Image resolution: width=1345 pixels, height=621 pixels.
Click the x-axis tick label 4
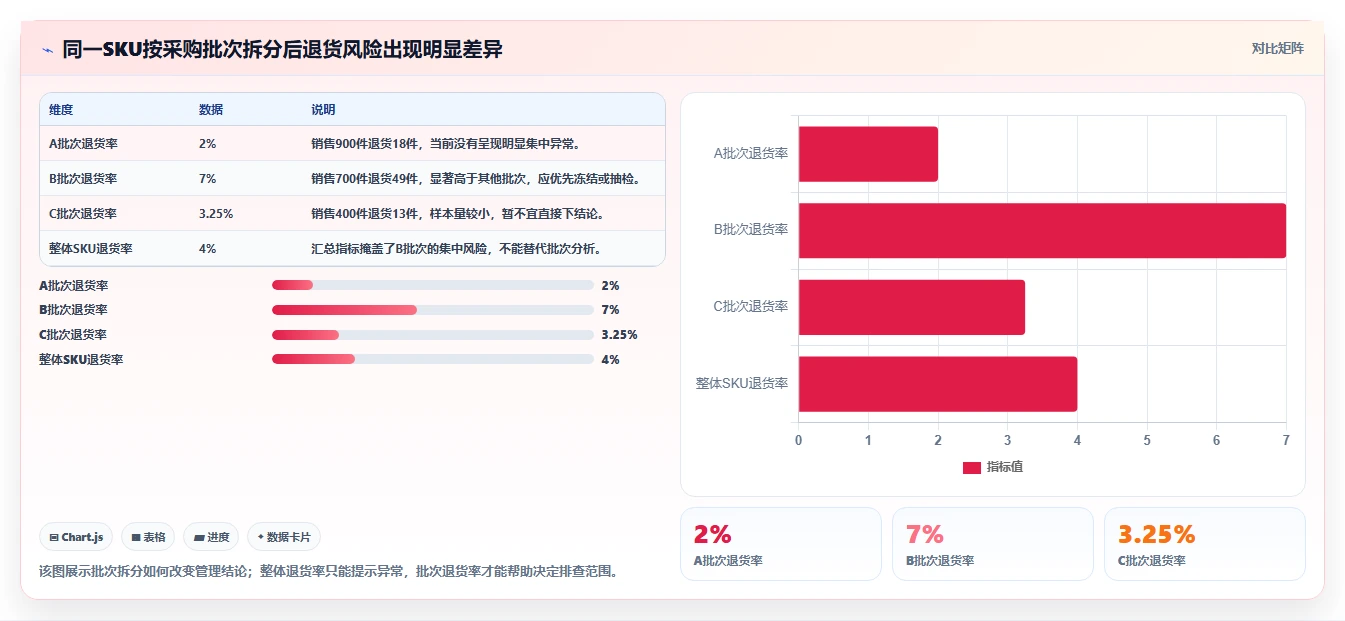(1077, 440)
